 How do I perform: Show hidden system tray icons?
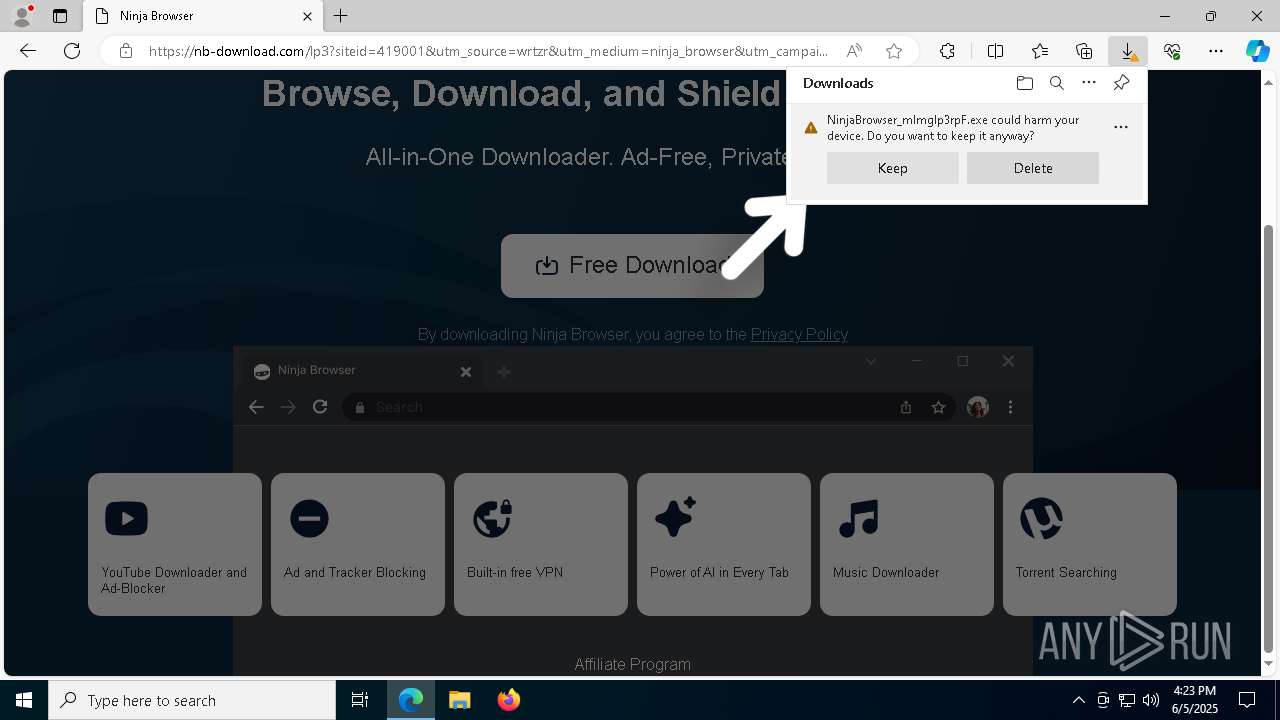(1078, 700)
